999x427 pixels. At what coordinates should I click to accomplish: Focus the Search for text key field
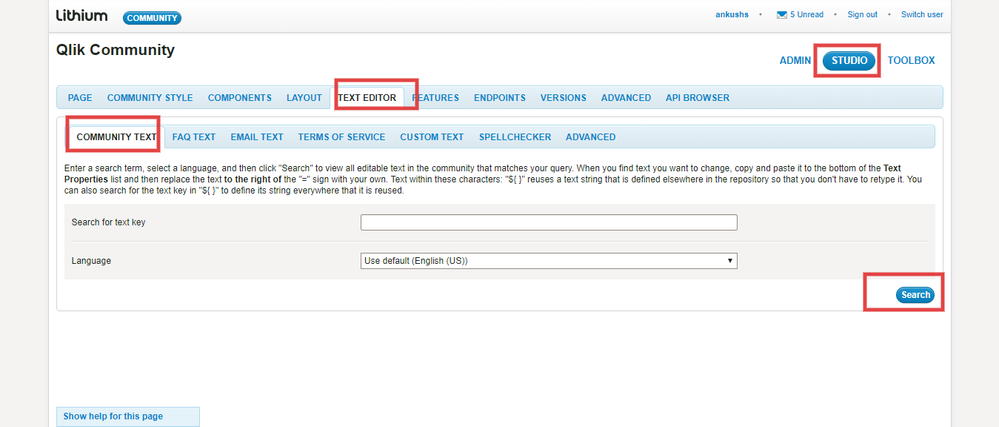coord(549,222)
